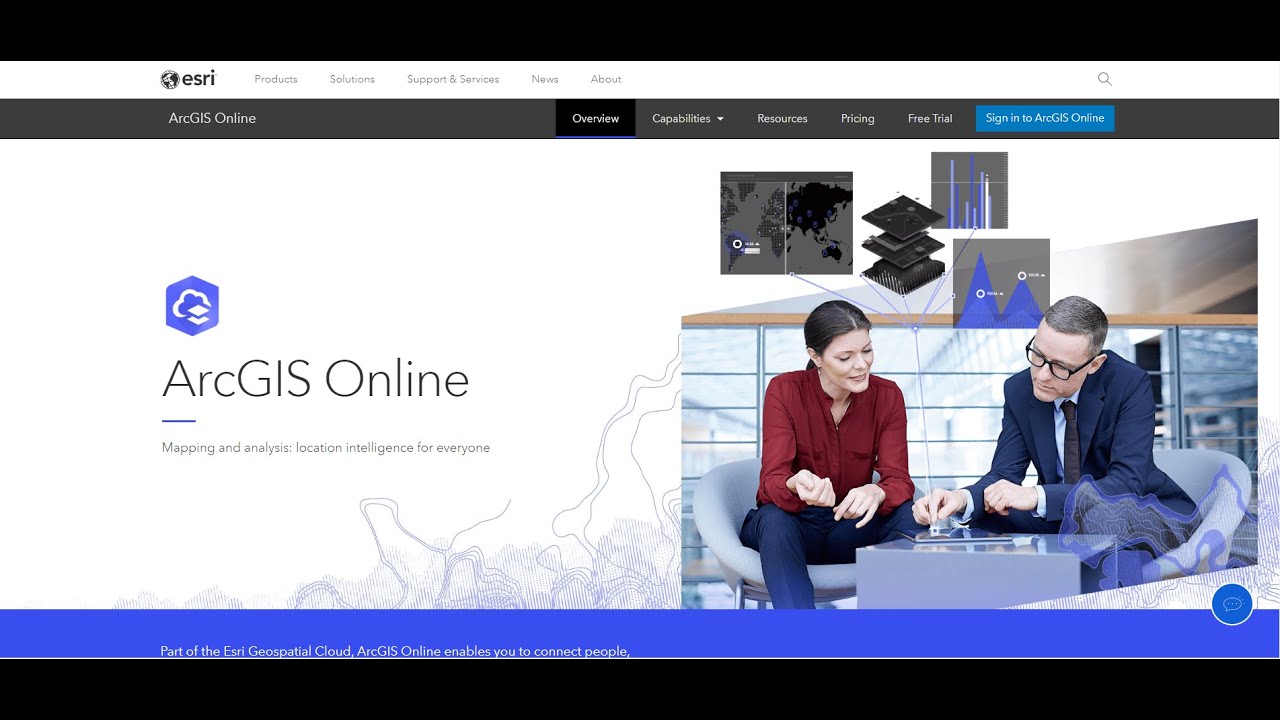The image size is (1280, 720).
Task: Click the bar chart graphic
Action: (969, 190)
